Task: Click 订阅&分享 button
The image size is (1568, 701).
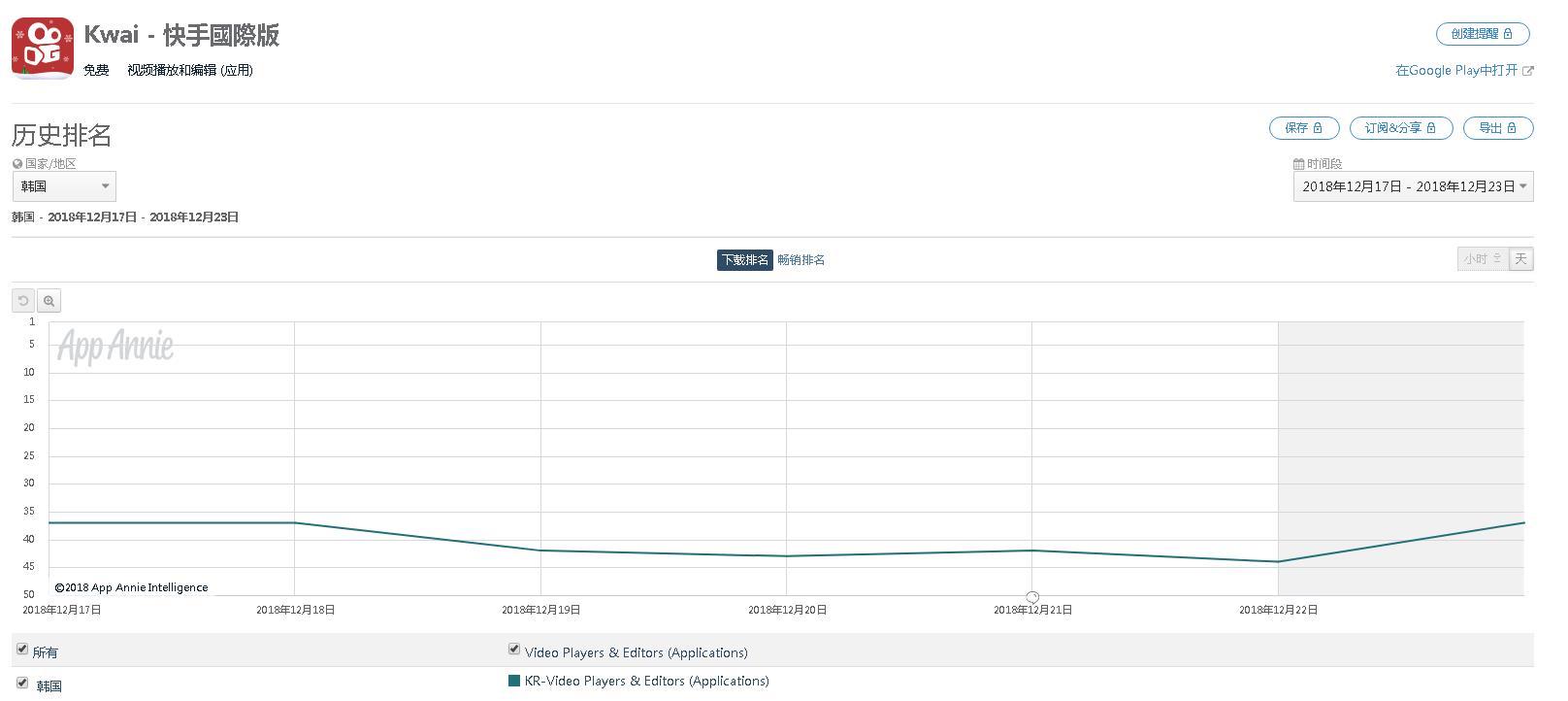Action: click(1401, 128)
